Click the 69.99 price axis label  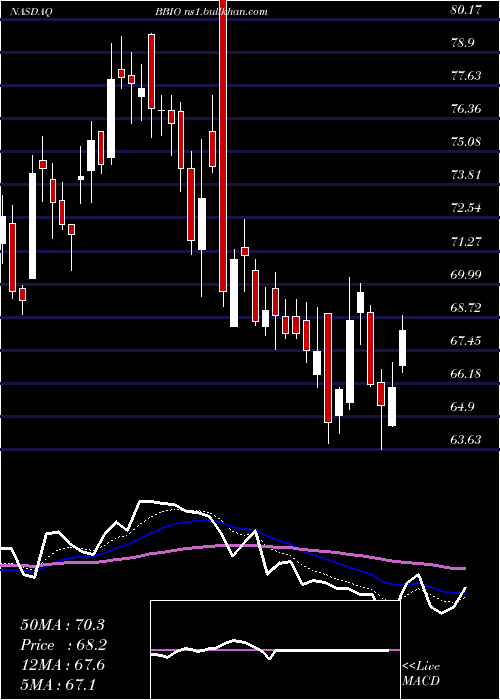click(466, 275)
